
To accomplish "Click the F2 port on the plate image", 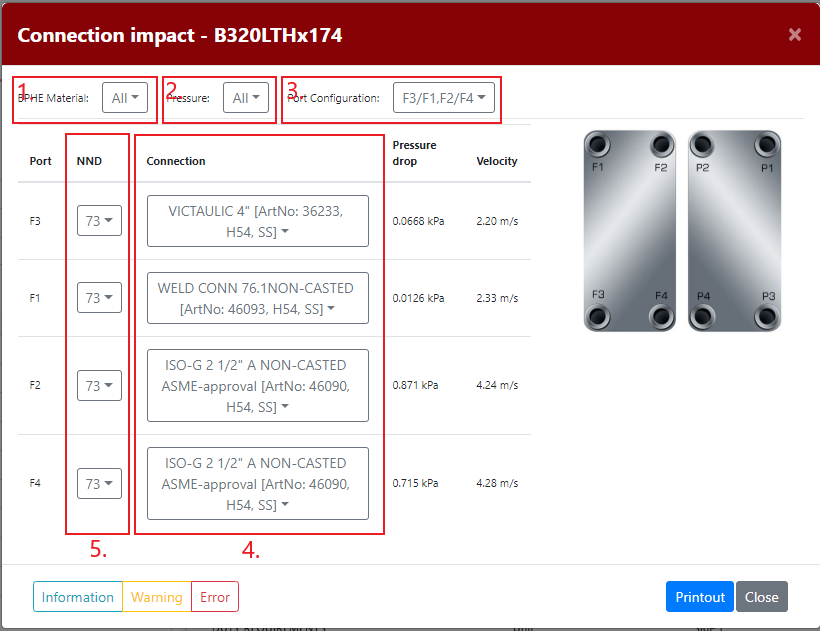I will [x=662, y=145].
